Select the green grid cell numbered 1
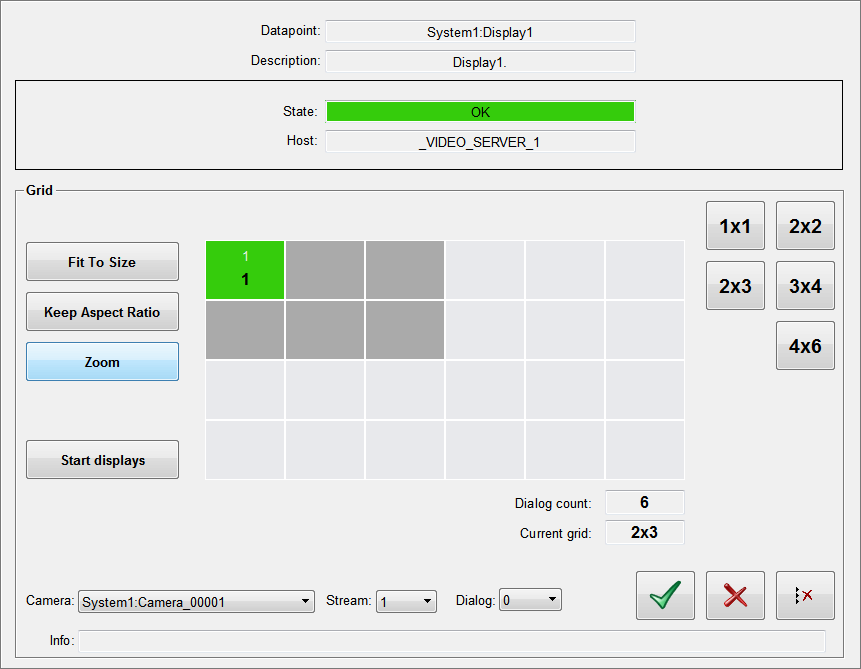Screen dimensions: 861x669 click(x=245, y=270)
